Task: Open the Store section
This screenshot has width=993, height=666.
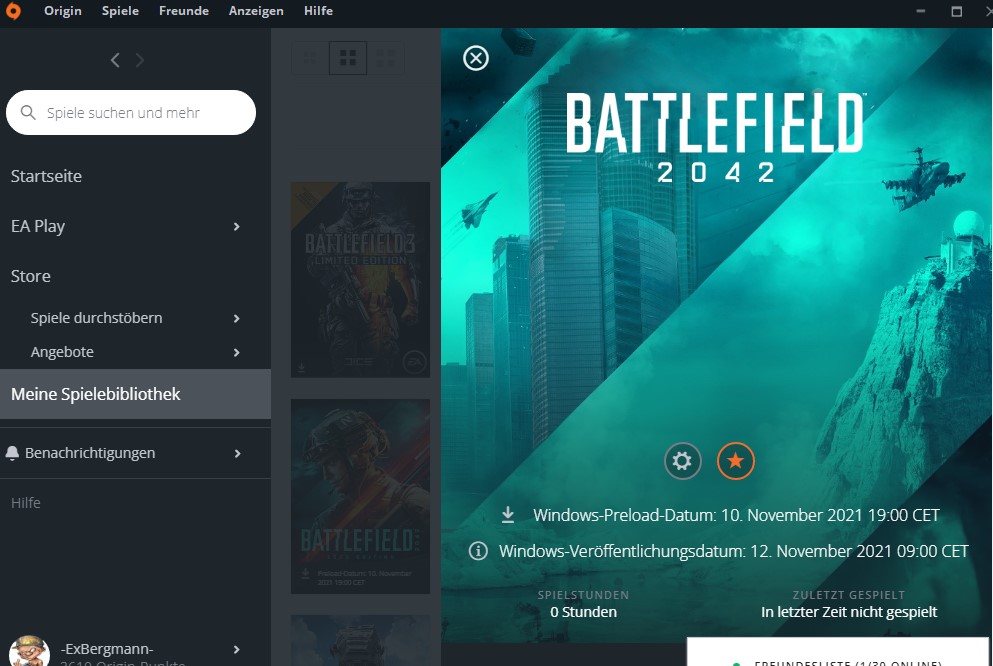Action: pos(30,276)
